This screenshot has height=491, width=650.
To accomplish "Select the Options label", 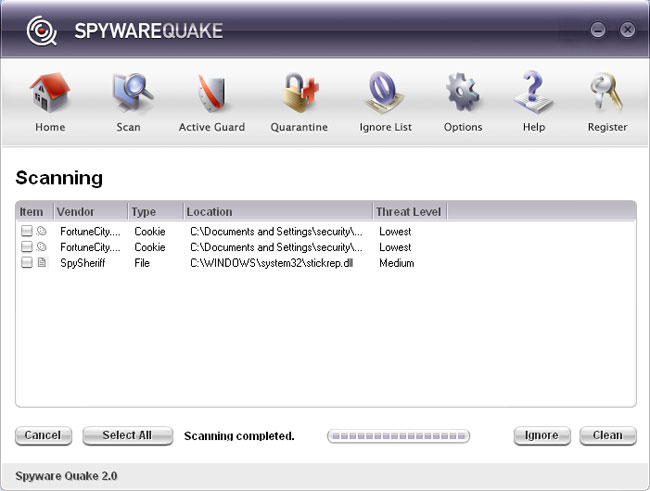I will (x=463, y=127).
